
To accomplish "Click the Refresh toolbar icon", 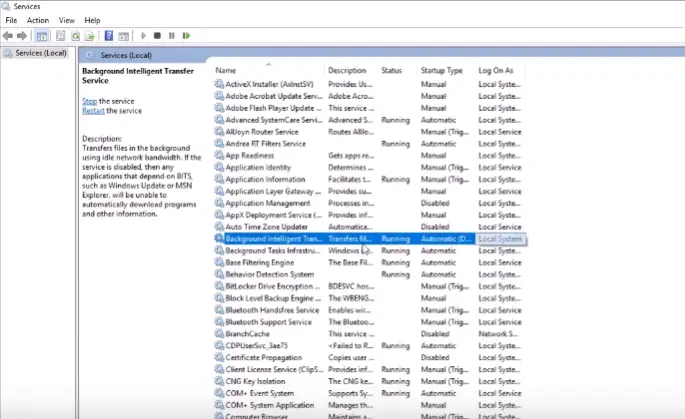I will [x=76, y=36].
